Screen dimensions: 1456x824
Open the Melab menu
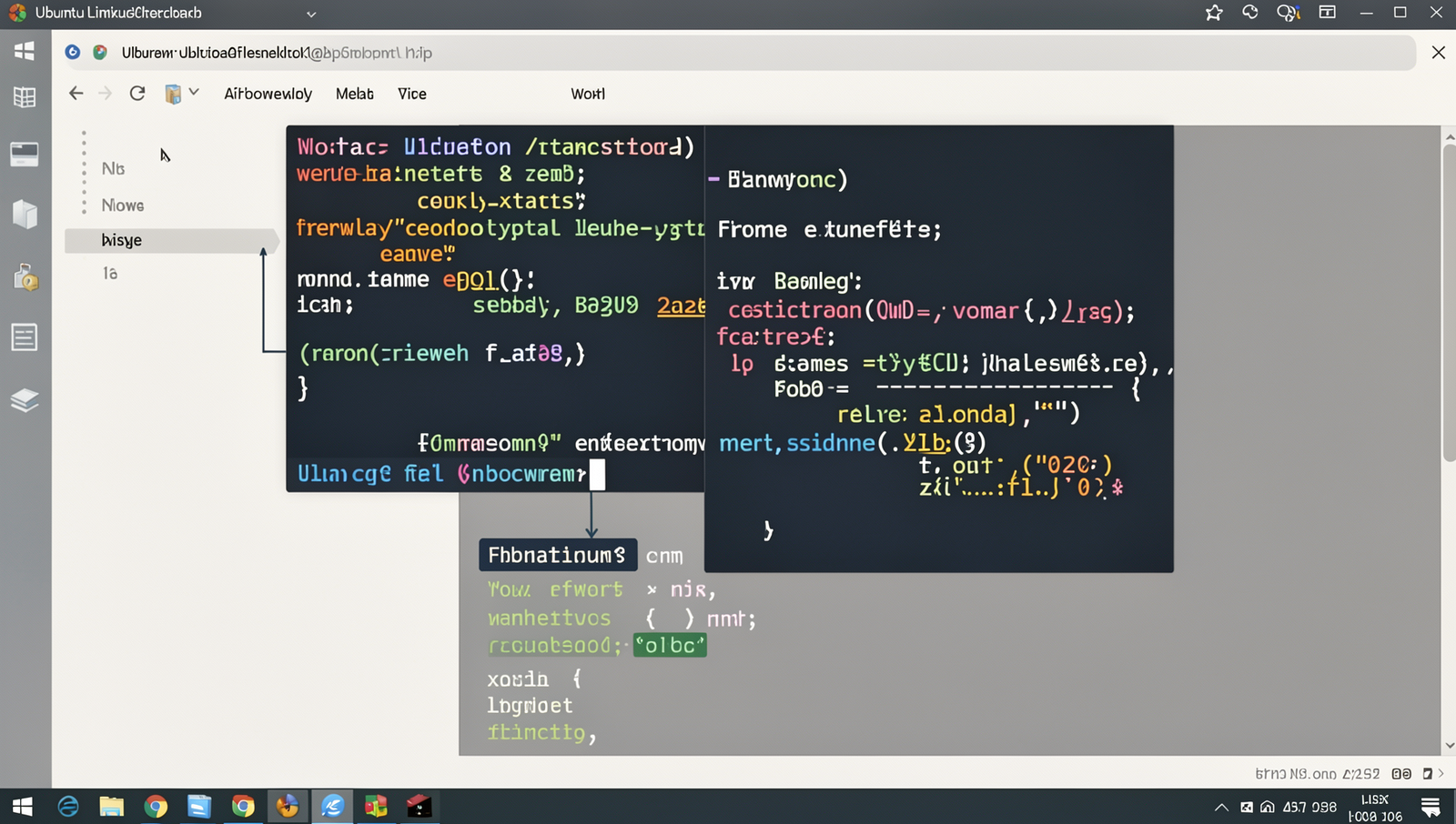[x=354, y=94]
